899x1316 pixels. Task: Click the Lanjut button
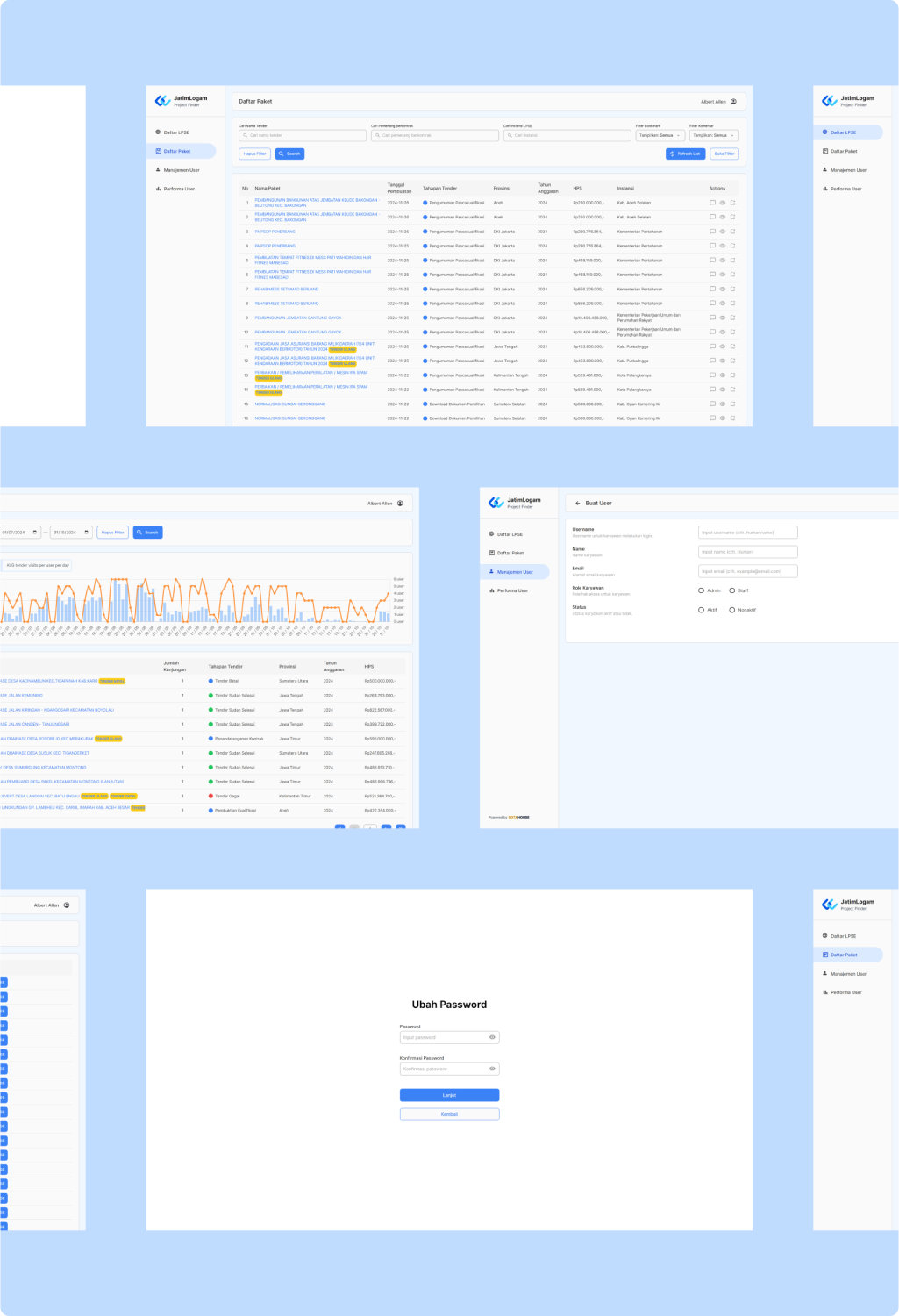click(x=449, y=1095)
